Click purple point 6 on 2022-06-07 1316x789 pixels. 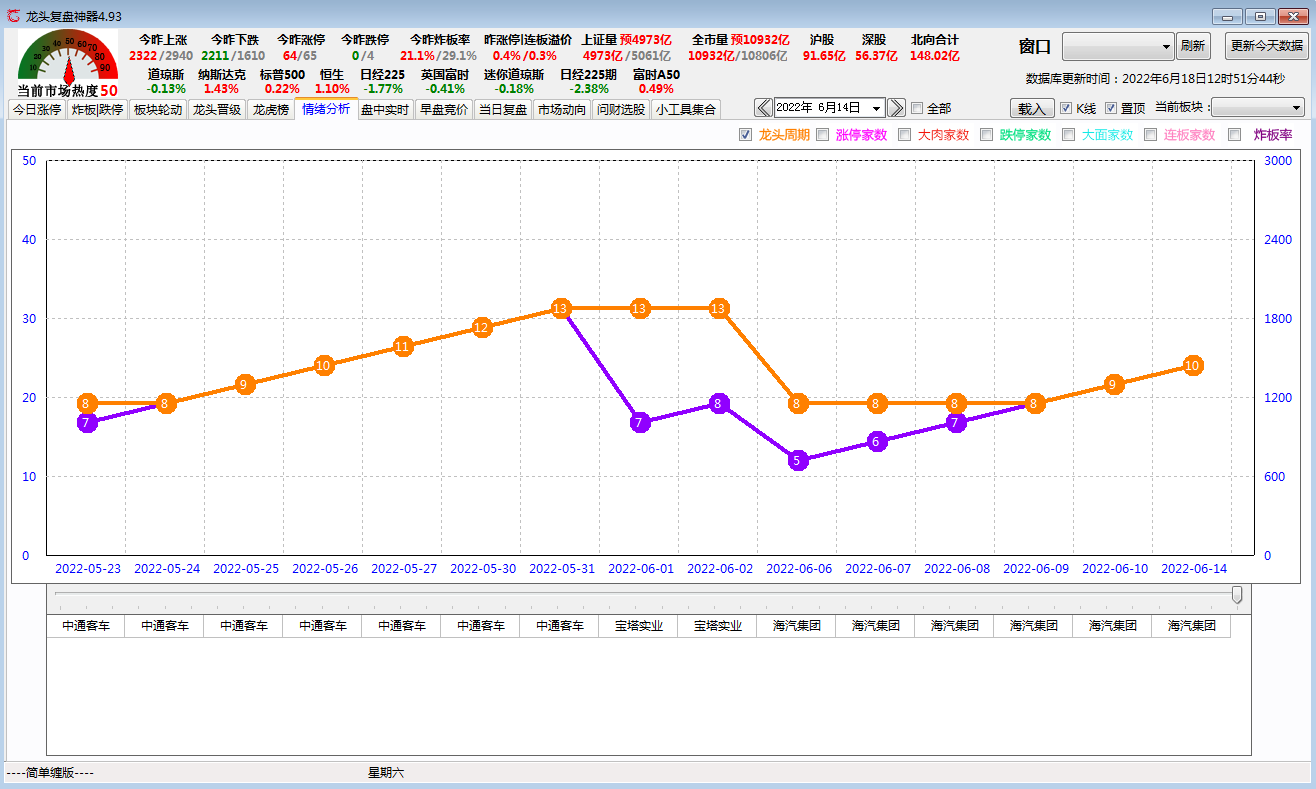pyautogui.click(x=877, y=441)
